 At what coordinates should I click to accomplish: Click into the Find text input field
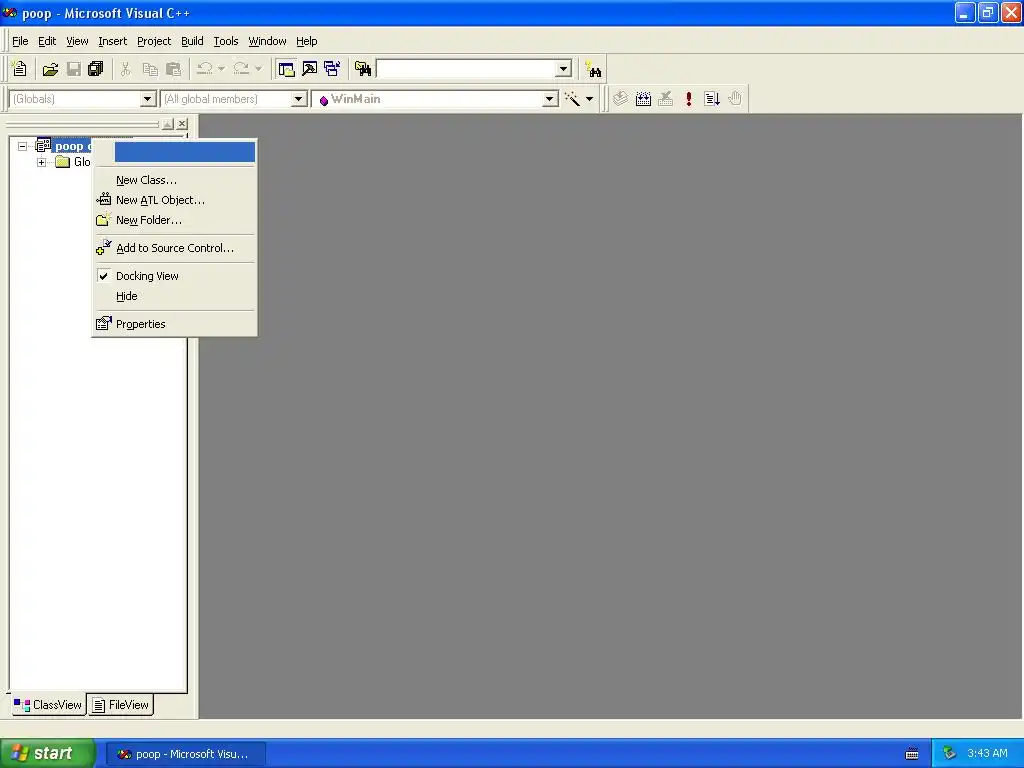tap(466, 69)
